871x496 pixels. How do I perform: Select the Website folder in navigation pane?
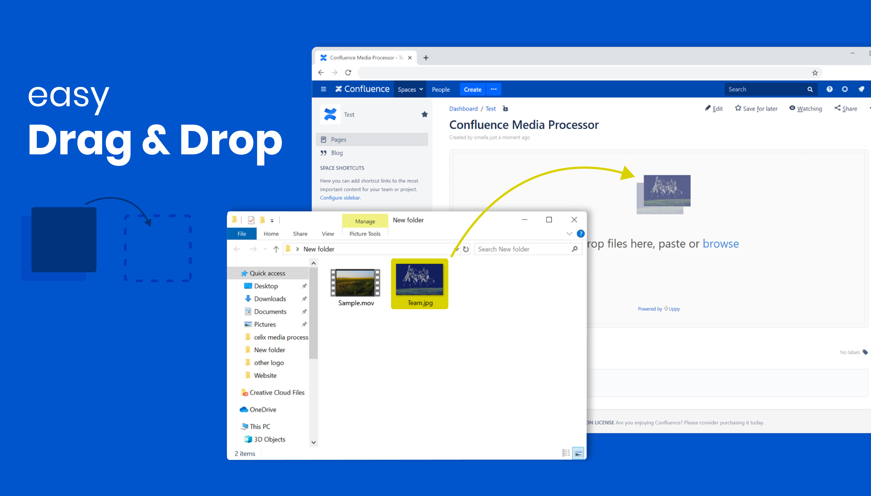[265, 375]
